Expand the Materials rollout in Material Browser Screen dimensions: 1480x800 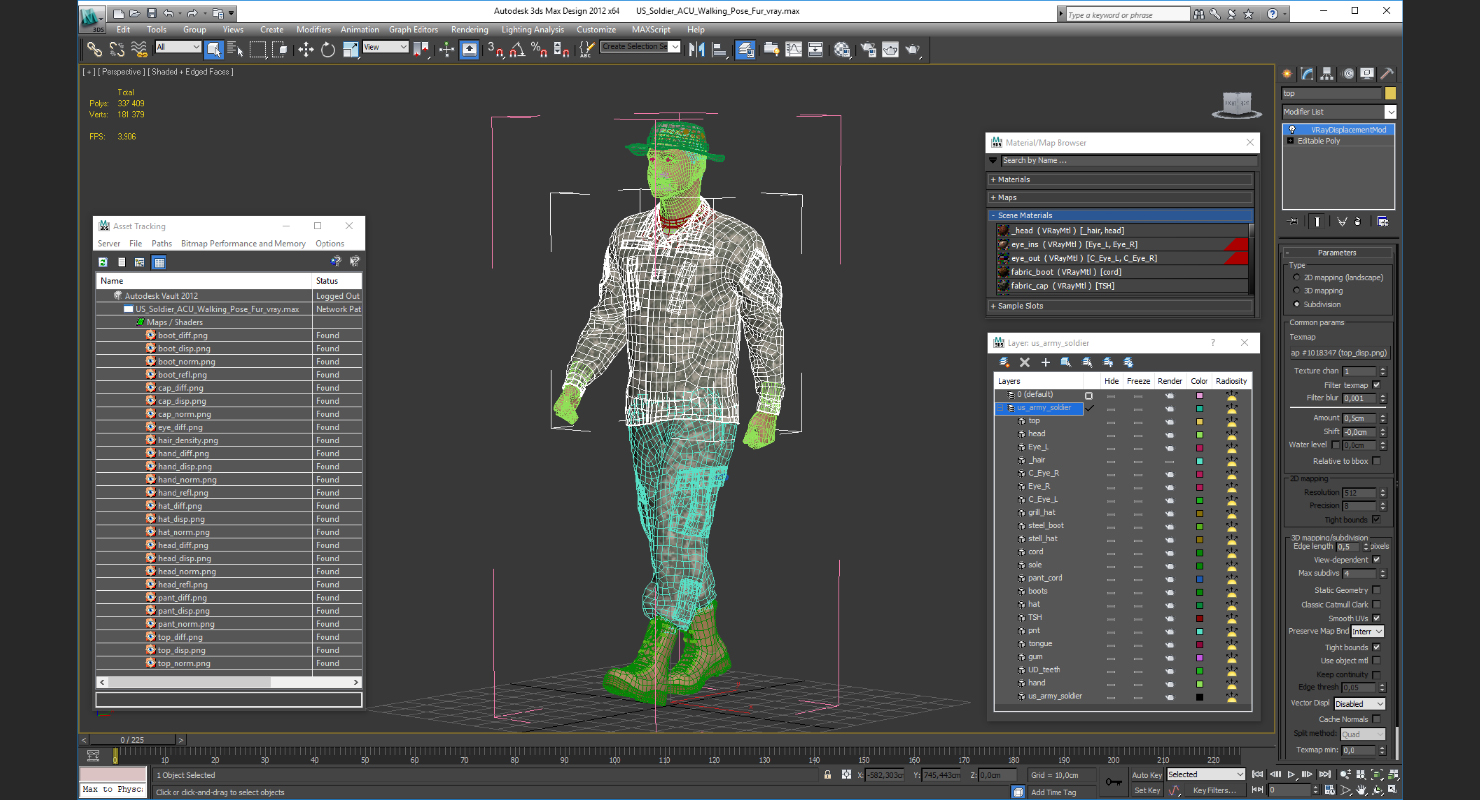pyautogui.click(x=1014, y=180)
